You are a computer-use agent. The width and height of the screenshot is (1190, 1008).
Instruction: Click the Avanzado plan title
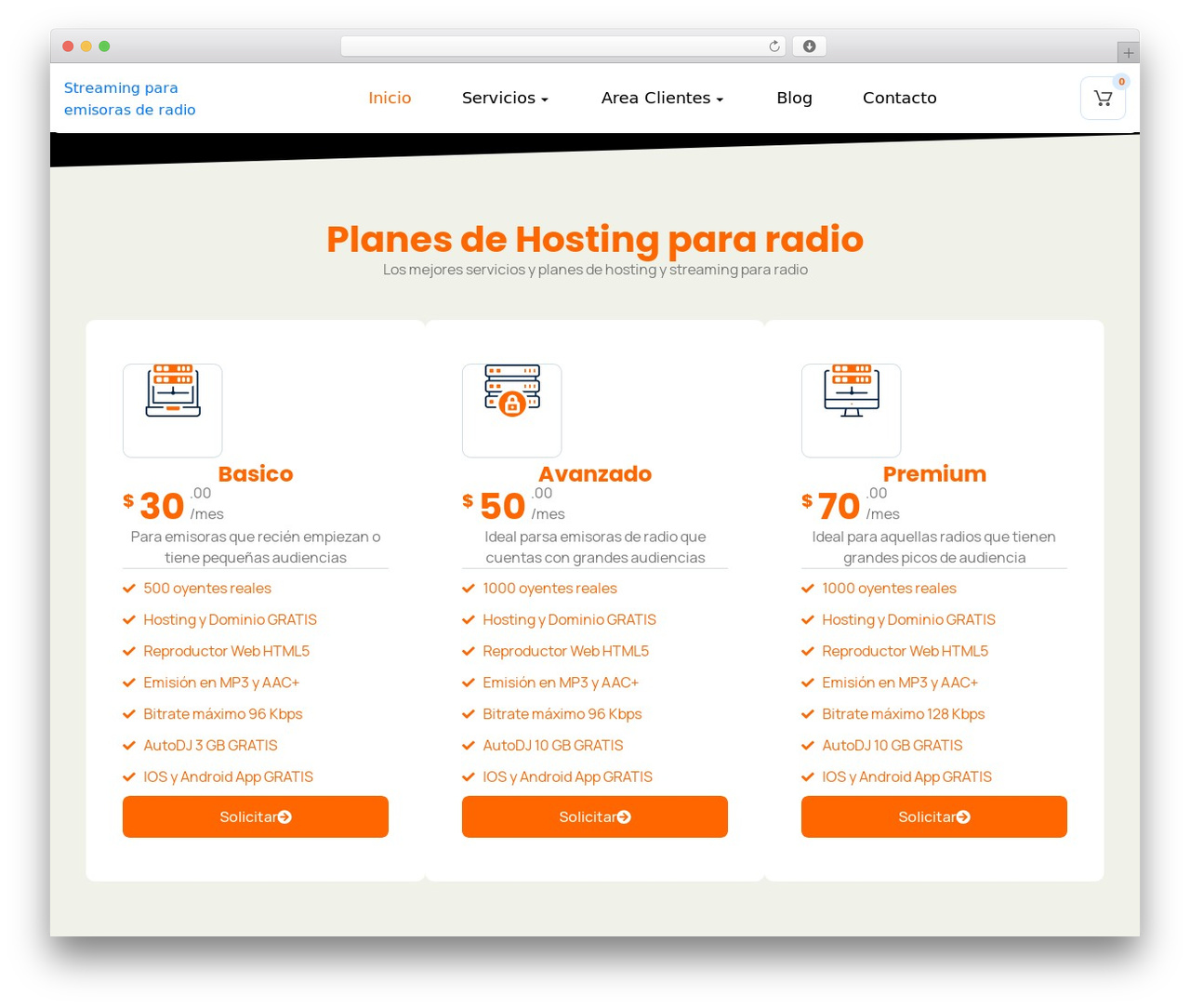(595, 473)
